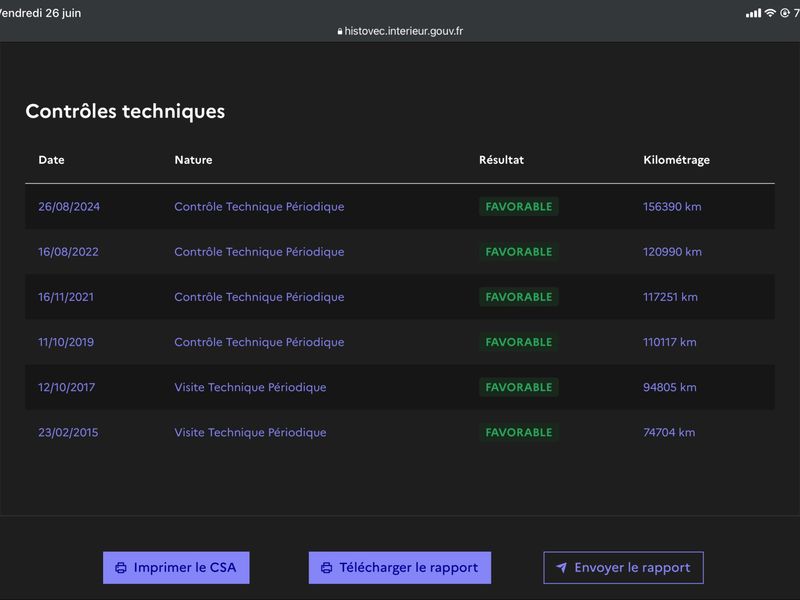The width and height of the screenshot is (800, 600).
Task: Tap the Wi-Fi status icon
Action: pyautogui.click(x=770, y=13)
